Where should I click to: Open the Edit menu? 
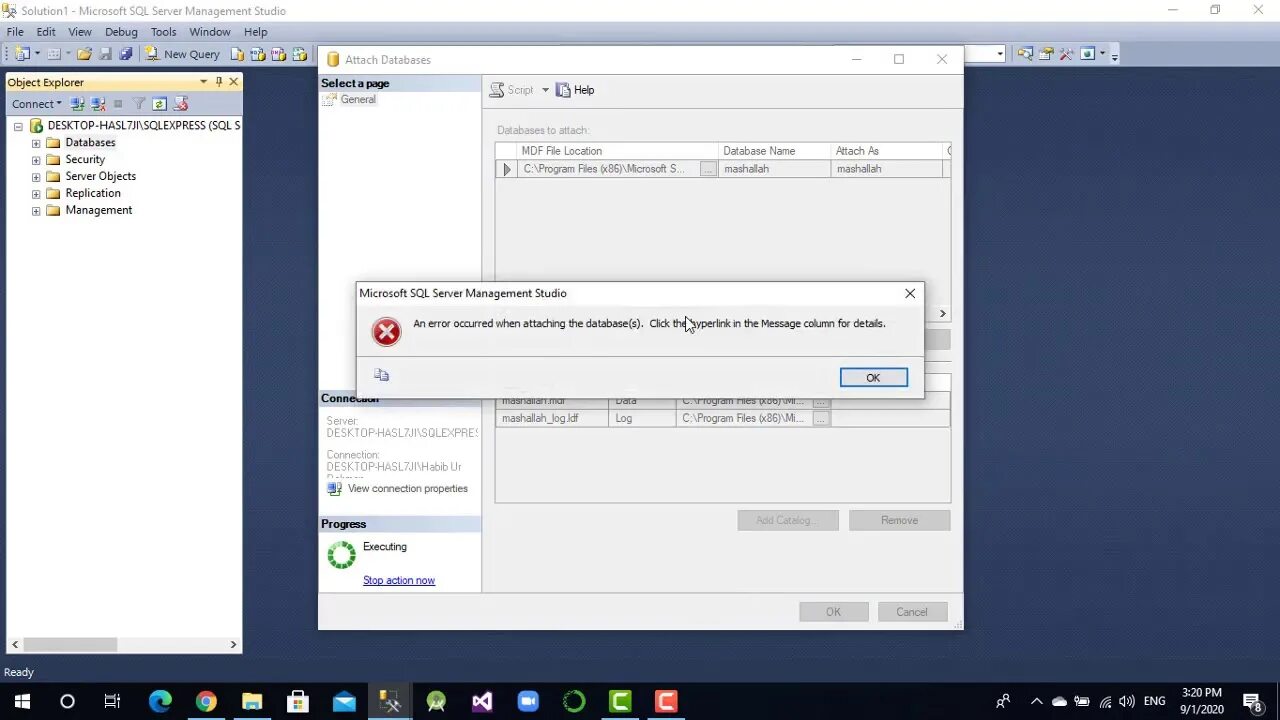coord(46,32)
